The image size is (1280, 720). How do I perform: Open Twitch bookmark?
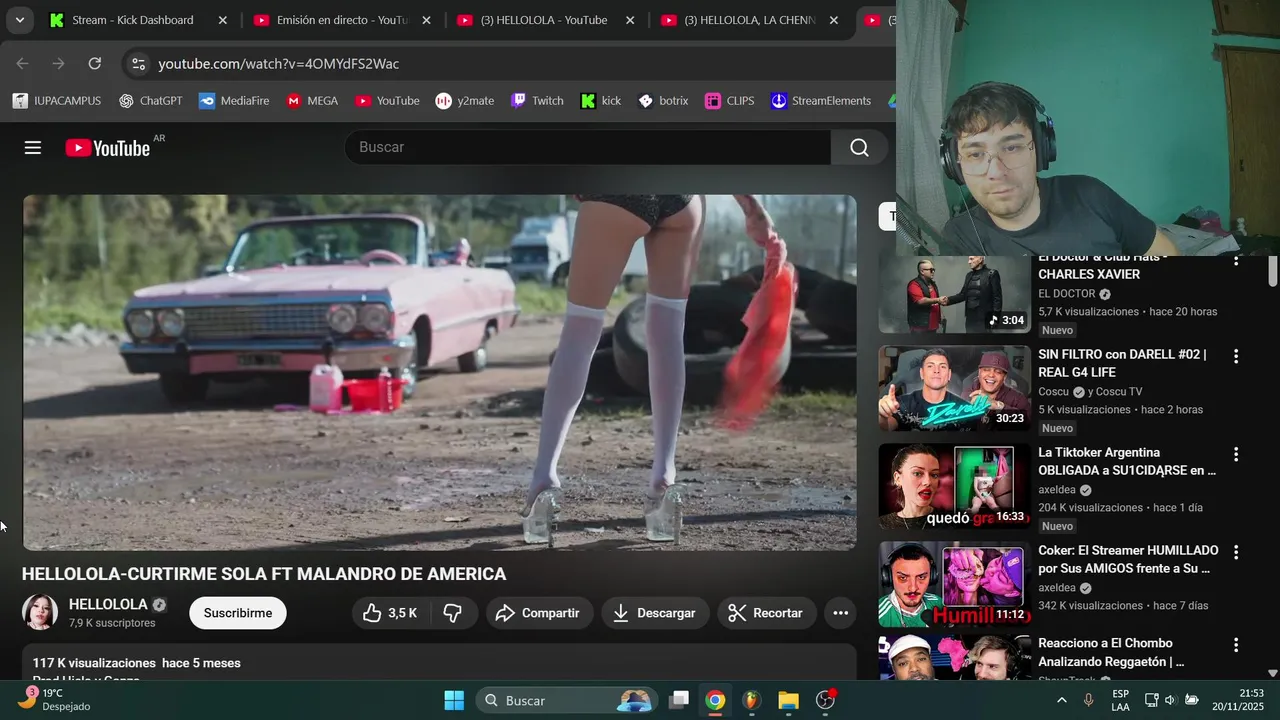[538, 101]
